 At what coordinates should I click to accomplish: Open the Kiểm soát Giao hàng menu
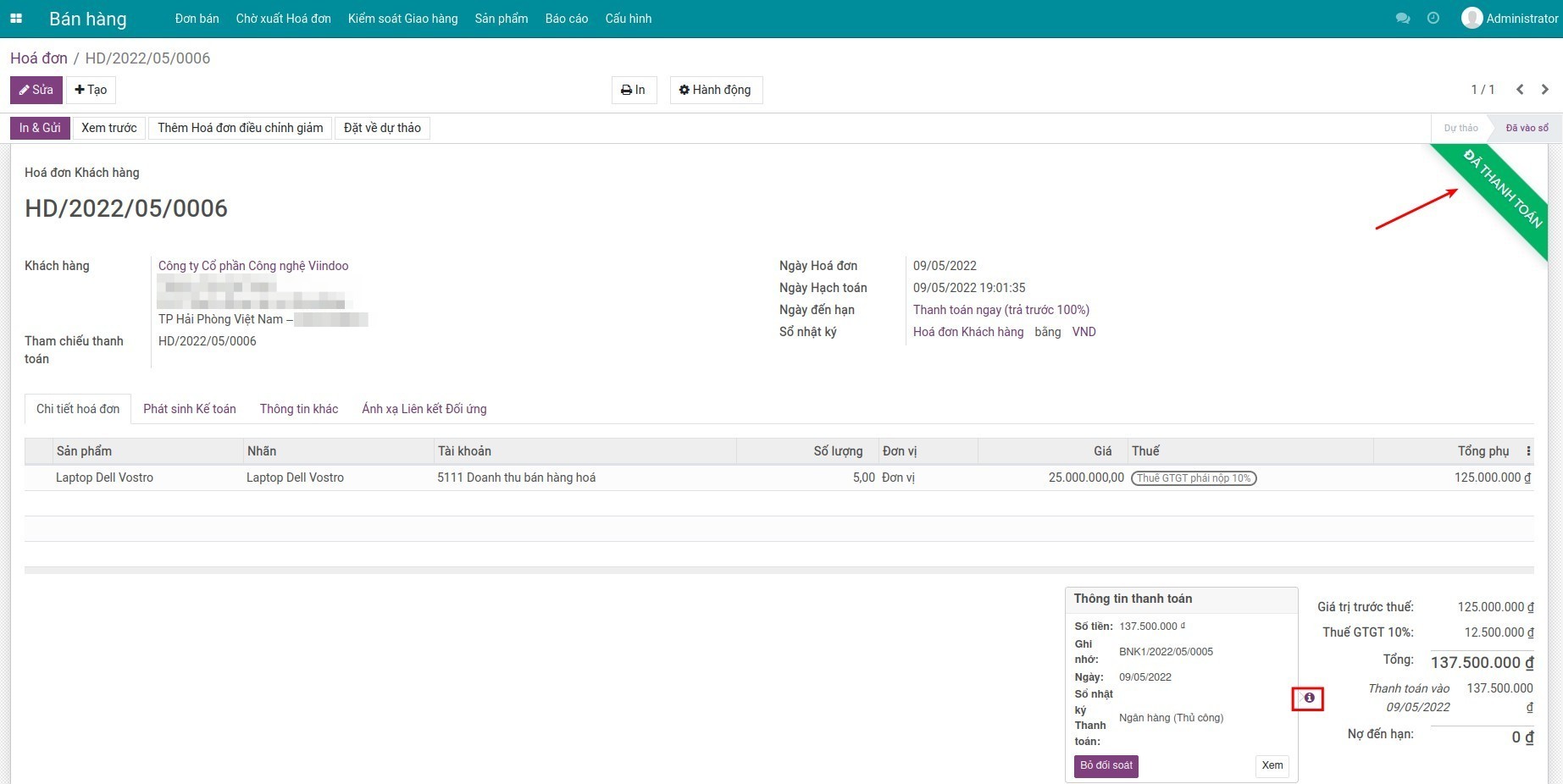tap(402, 19)
